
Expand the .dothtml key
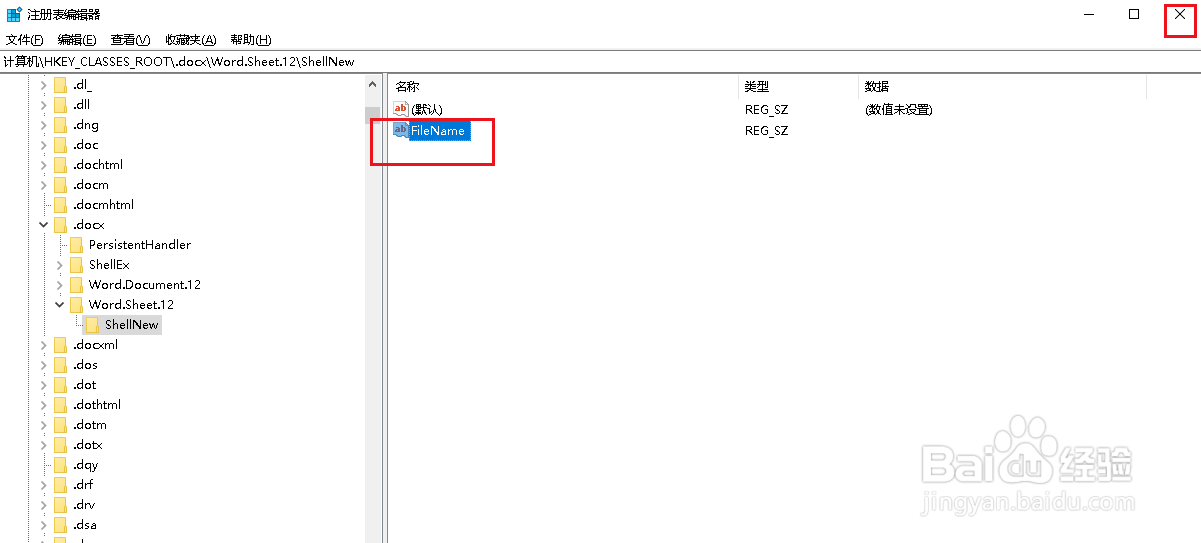(43, 405)
